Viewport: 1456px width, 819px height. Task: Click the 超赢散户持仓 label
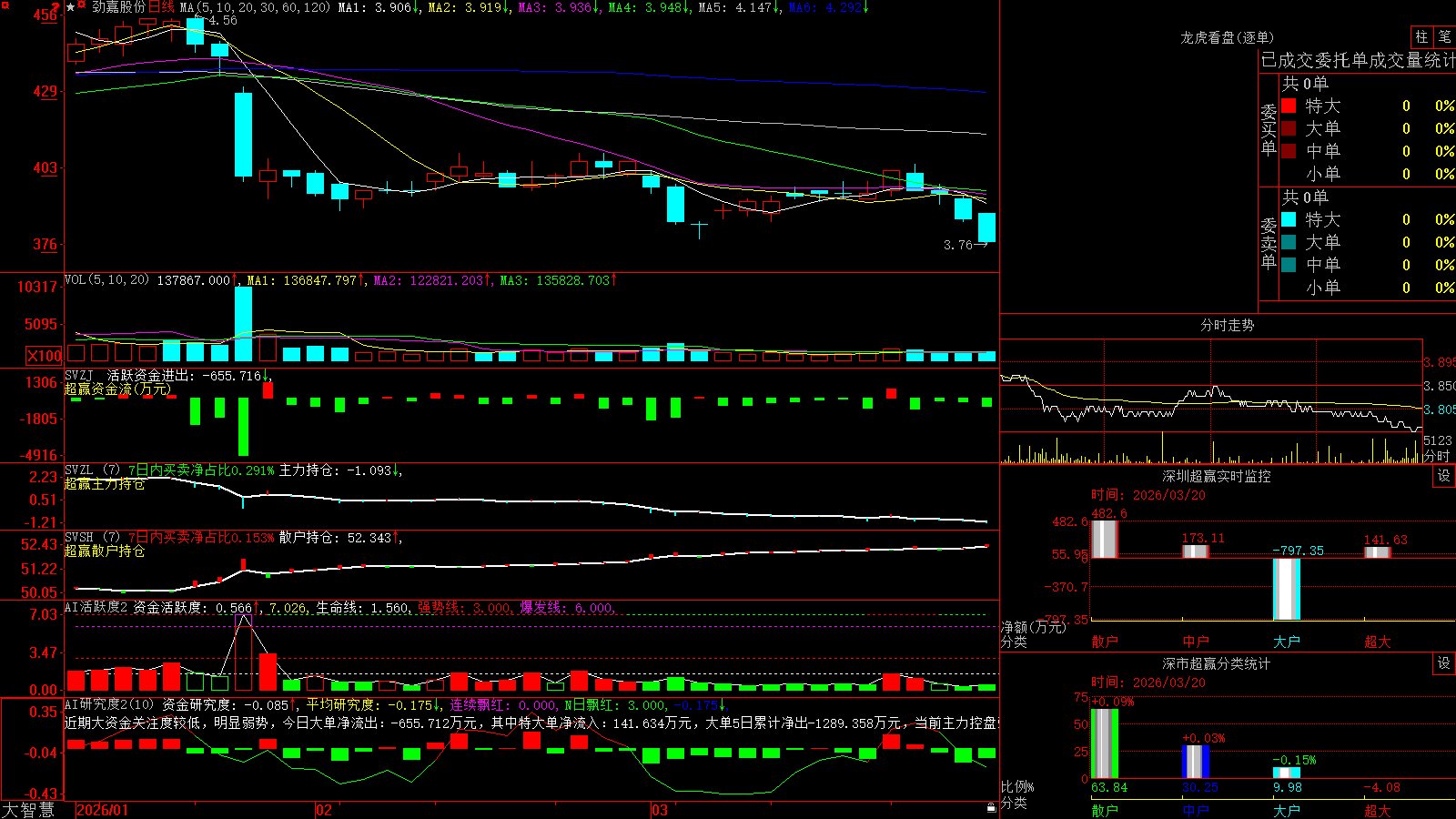(105, 551)
